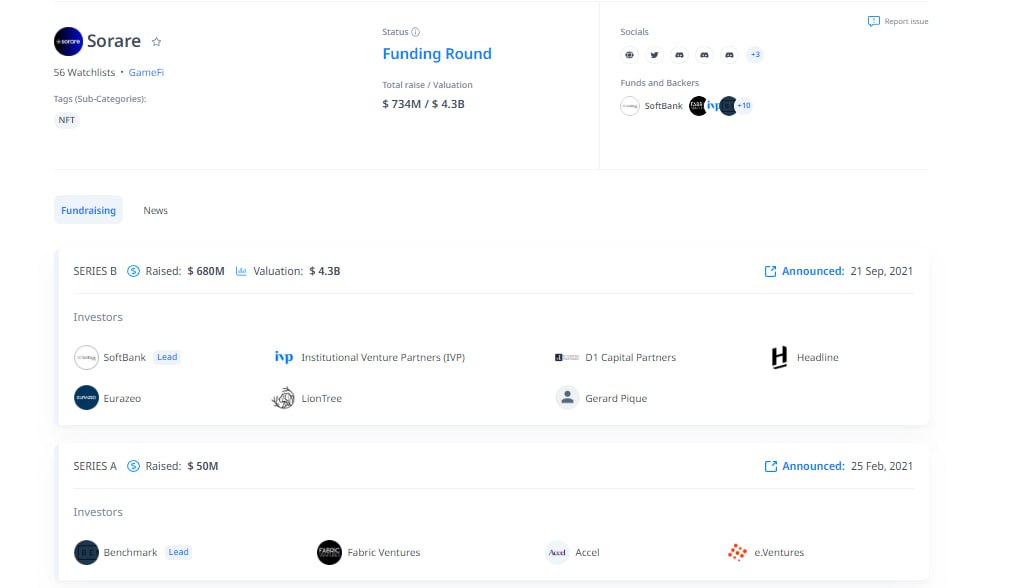Open the Funding Round status link
This screenshot has width=1024, height=588.
[x=437, y=54]
